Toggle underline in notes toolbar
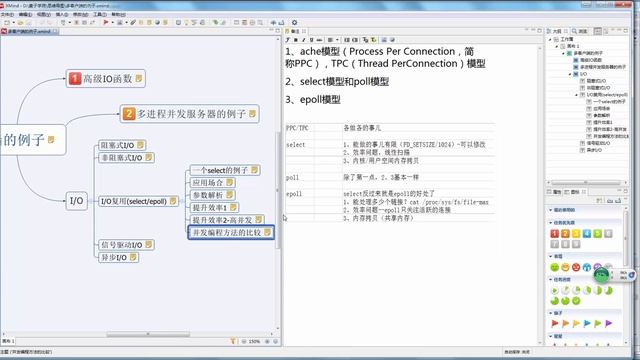 click(311, 40)
